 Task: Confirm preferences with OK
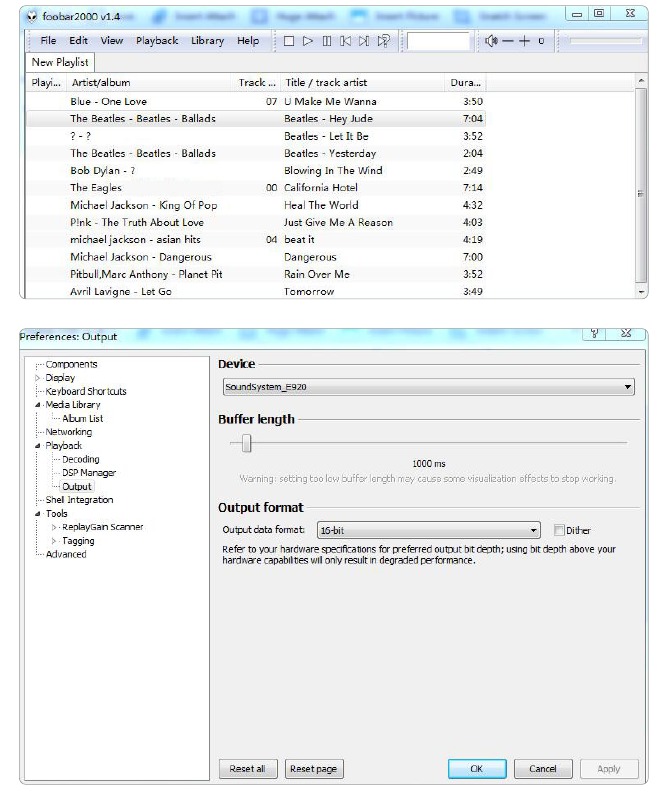pos(477,768)
